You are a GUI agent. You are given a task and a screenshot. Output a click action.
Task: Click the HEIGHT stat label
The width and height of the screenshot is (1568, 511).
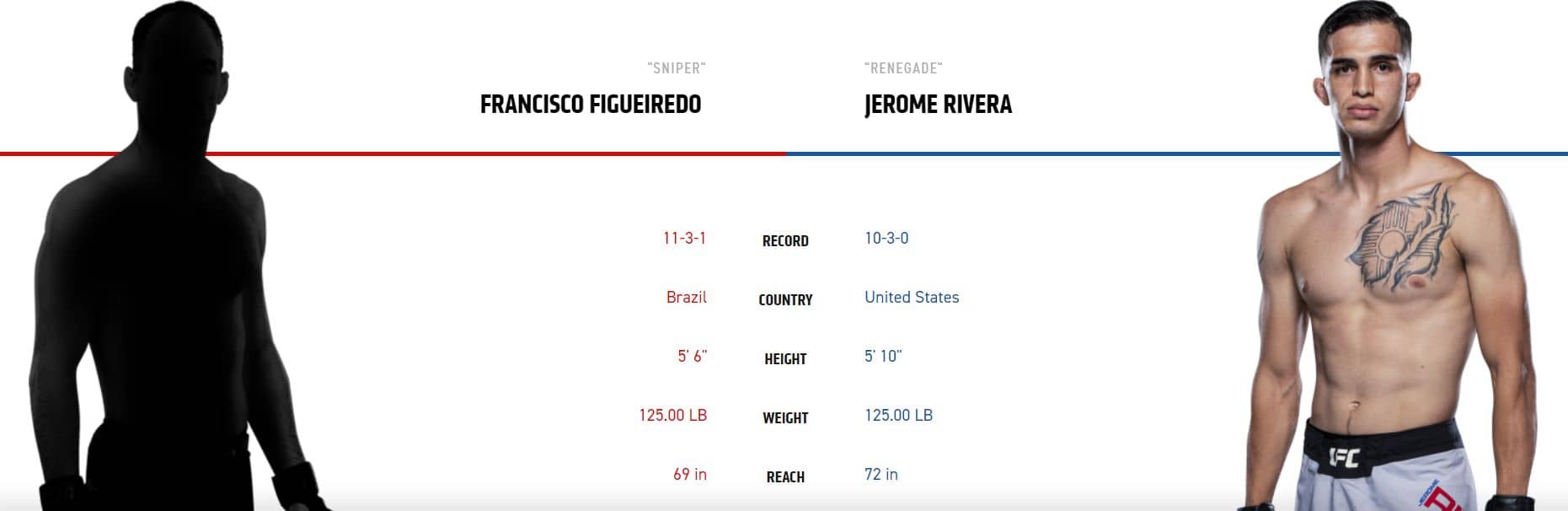pos(785,359)
